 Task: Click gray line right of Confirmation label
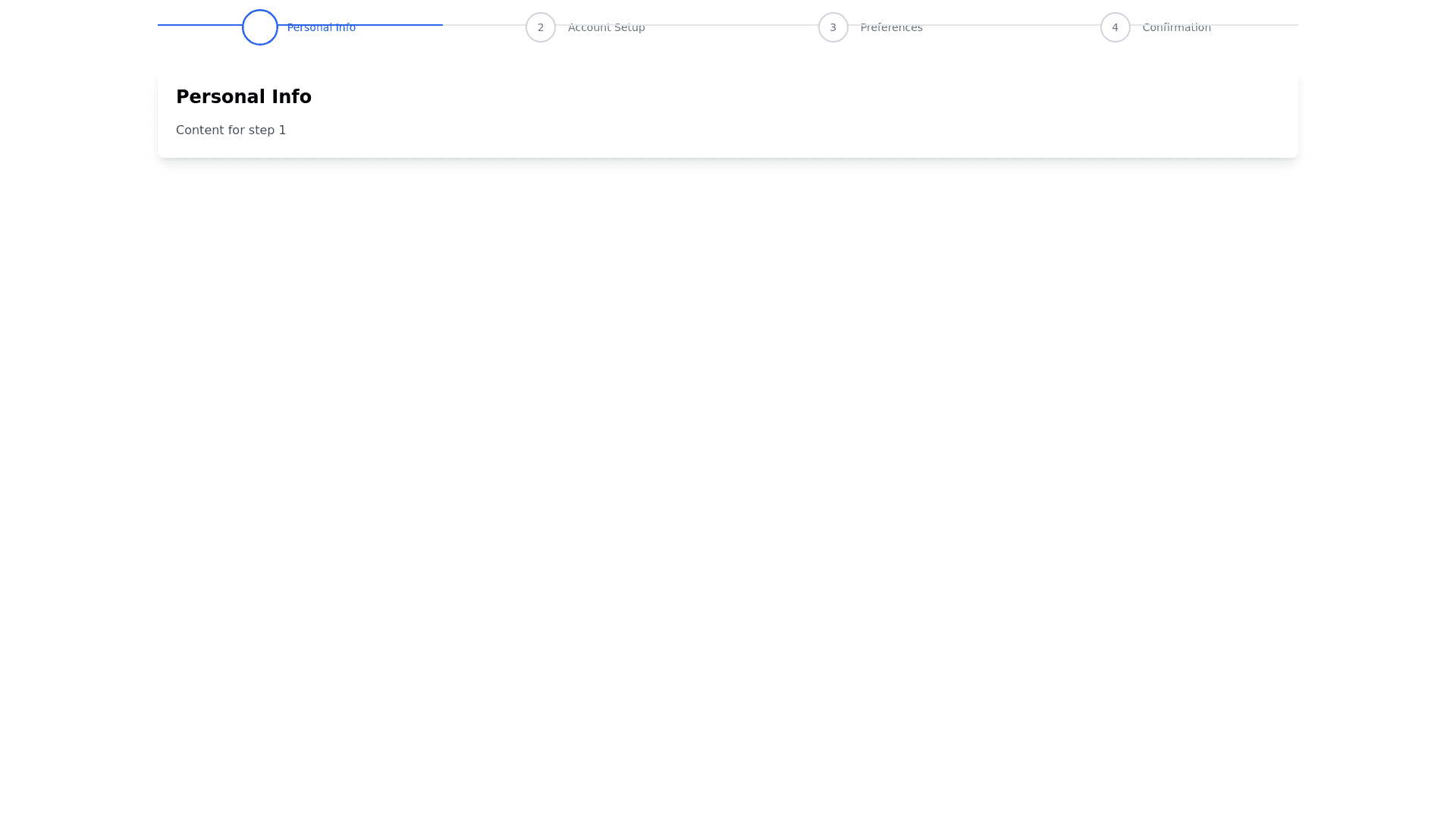[1255, 25]
